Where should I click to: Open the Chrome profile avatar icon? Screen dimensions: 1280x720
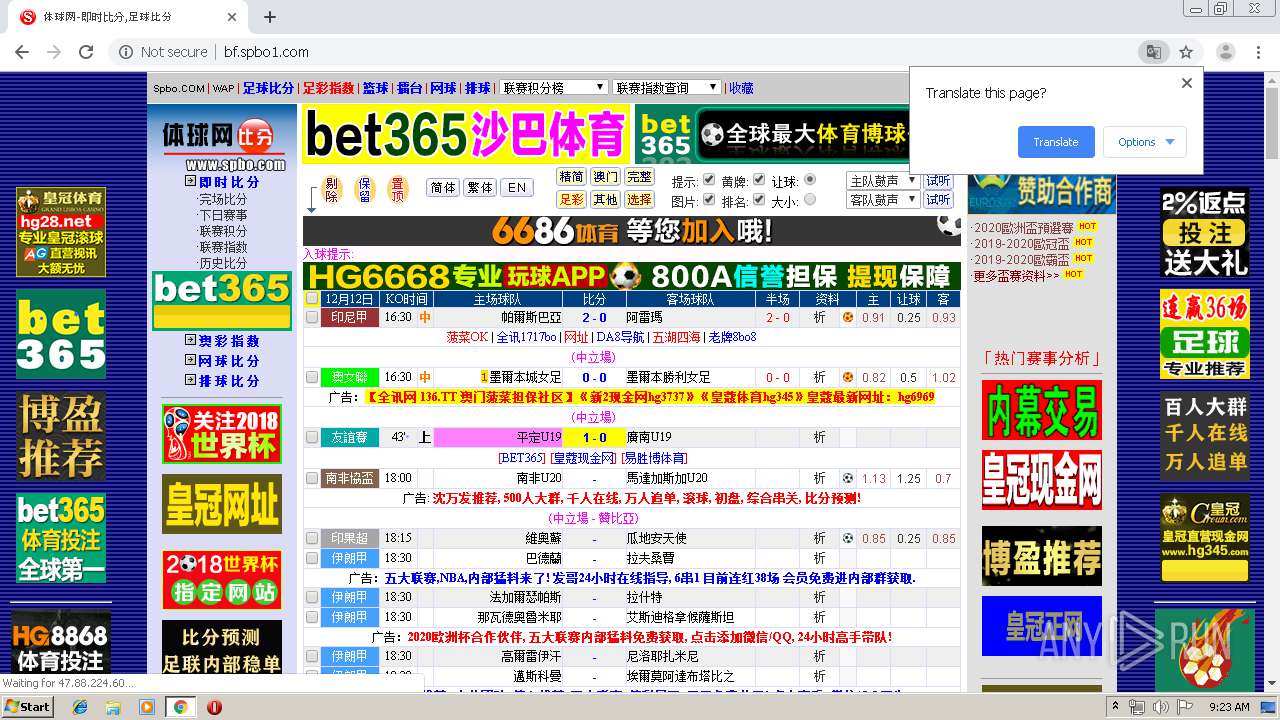tap(1225, 52)
